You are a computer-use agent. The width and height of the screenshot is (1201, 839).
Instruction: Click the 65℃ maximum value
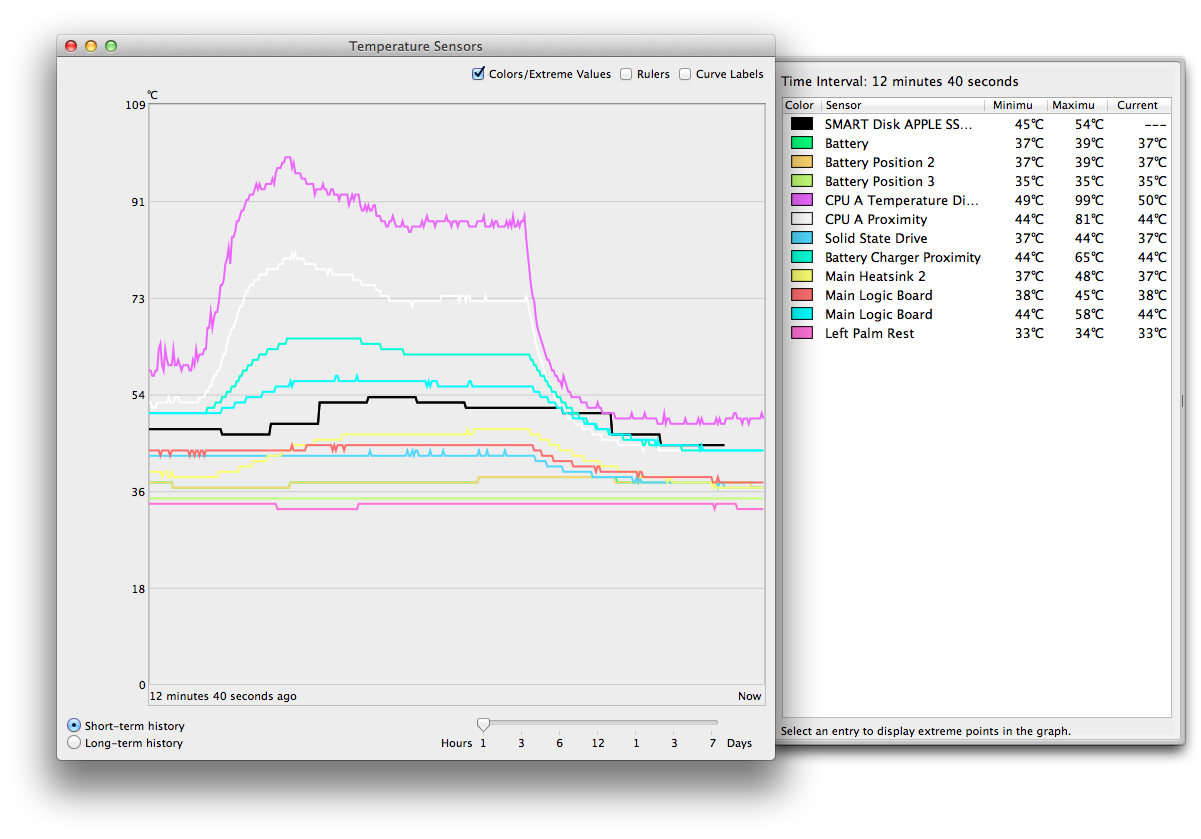[x=1090, y=257]
